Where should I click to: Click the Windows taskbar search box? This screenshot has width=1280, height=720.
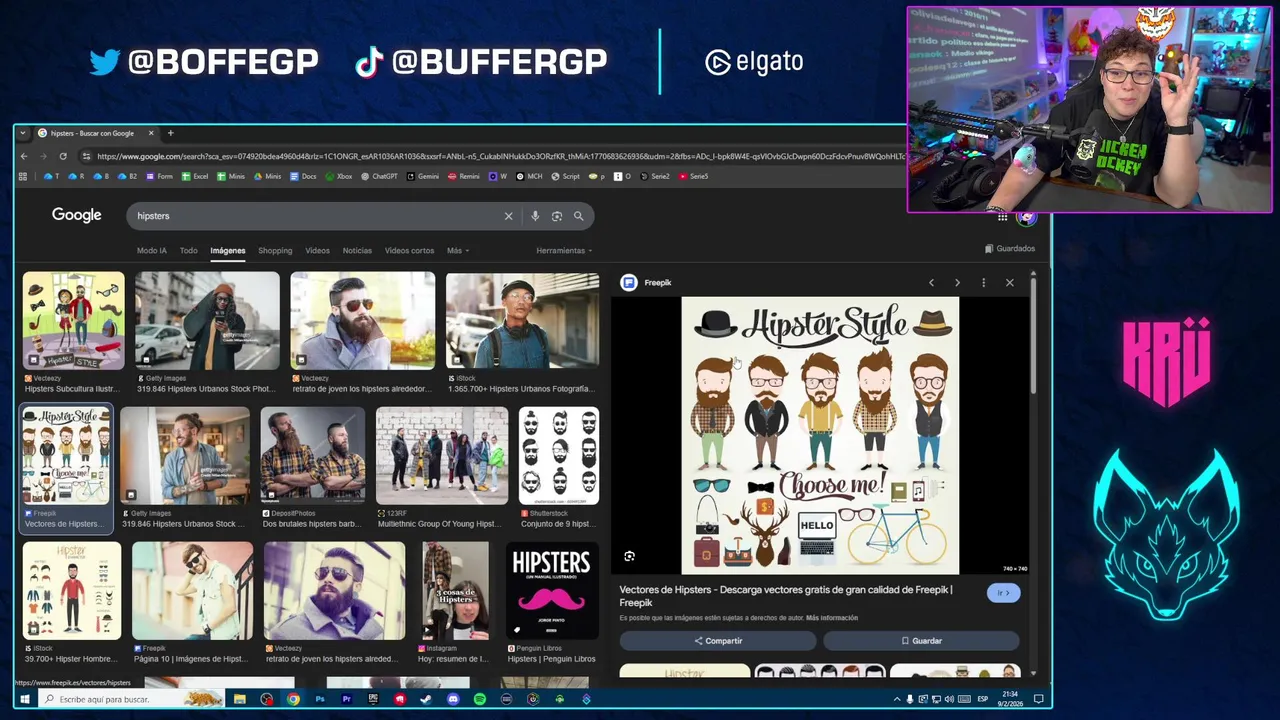click(x=130, y=699)
